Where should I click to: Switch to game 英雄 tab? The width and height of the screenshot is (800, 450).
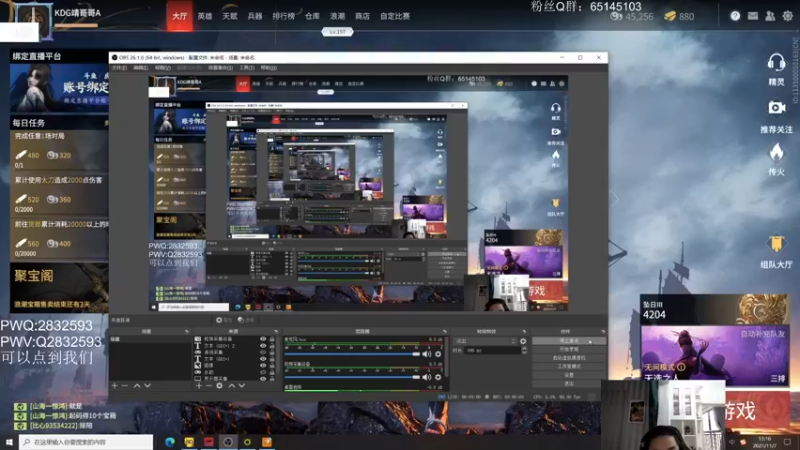(x=205, y=16)
